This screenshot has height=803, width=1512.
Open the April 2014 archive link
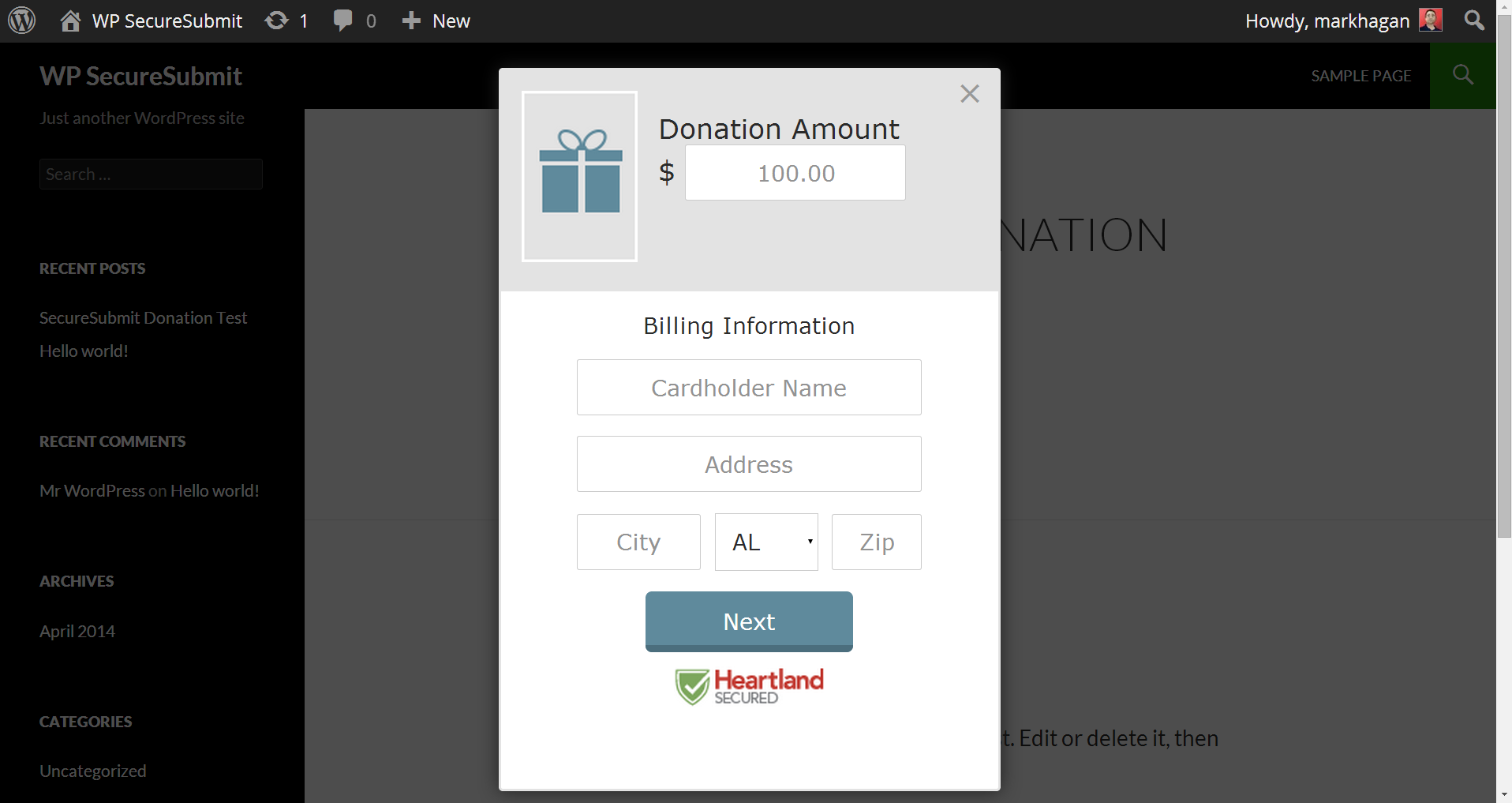click(77, 632)
